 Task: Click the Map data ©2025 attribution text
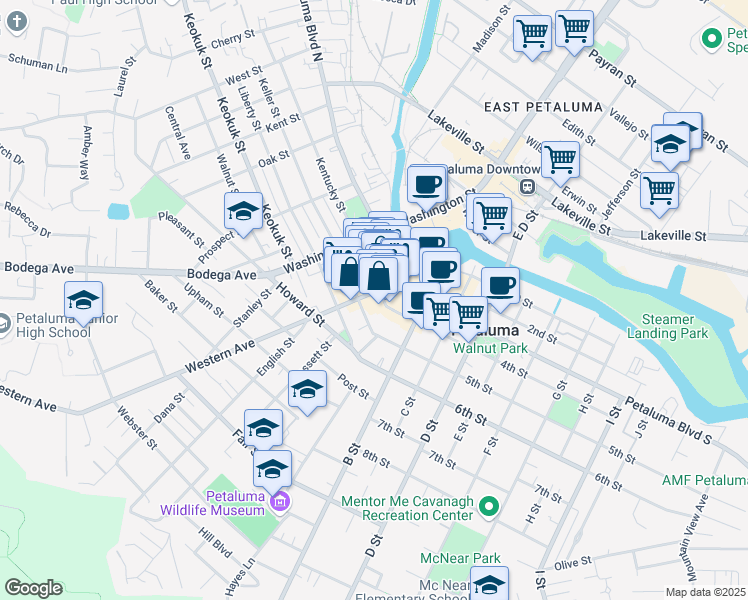click(706, 593)
